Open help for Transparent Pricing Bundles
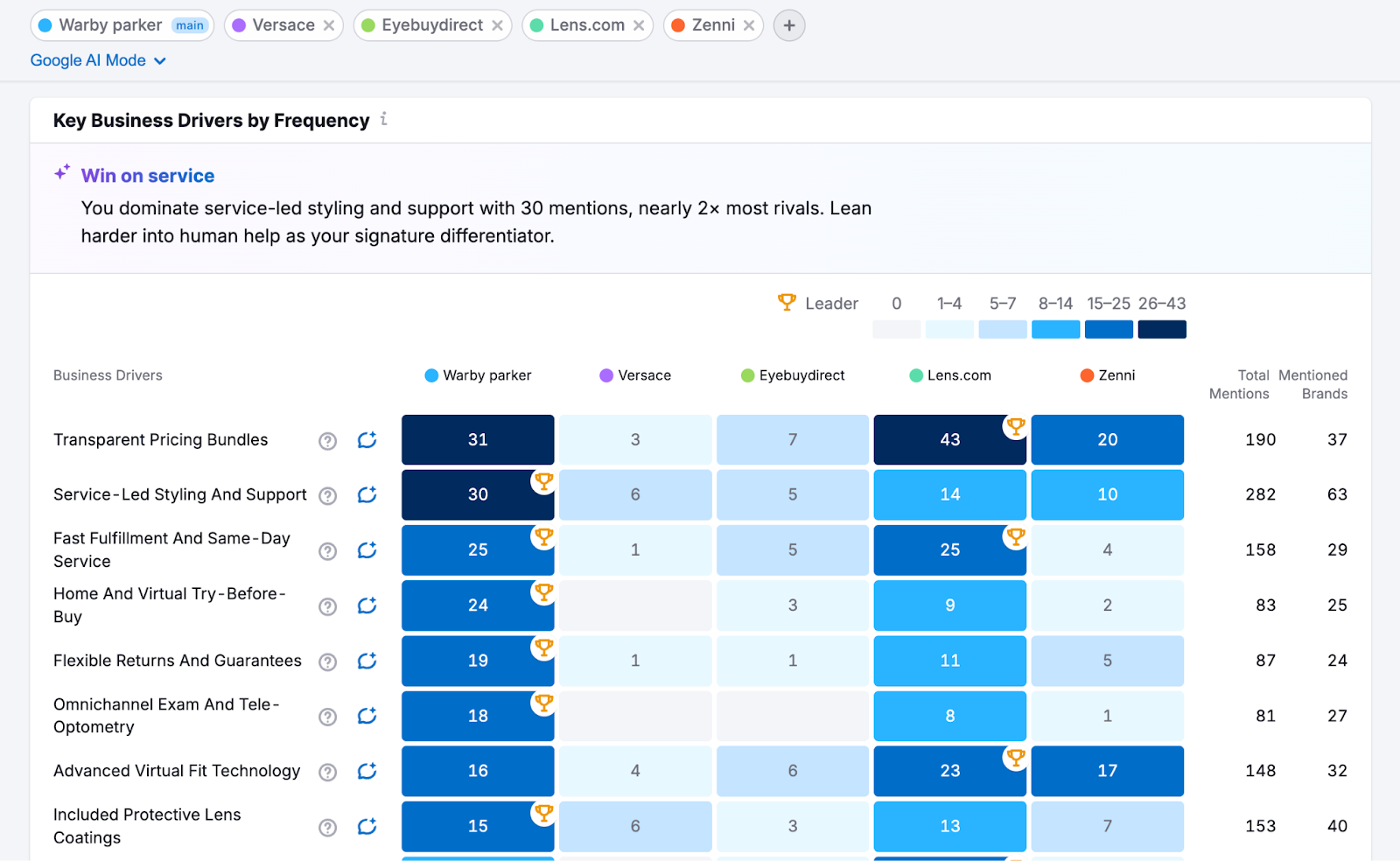 point(327,441)
